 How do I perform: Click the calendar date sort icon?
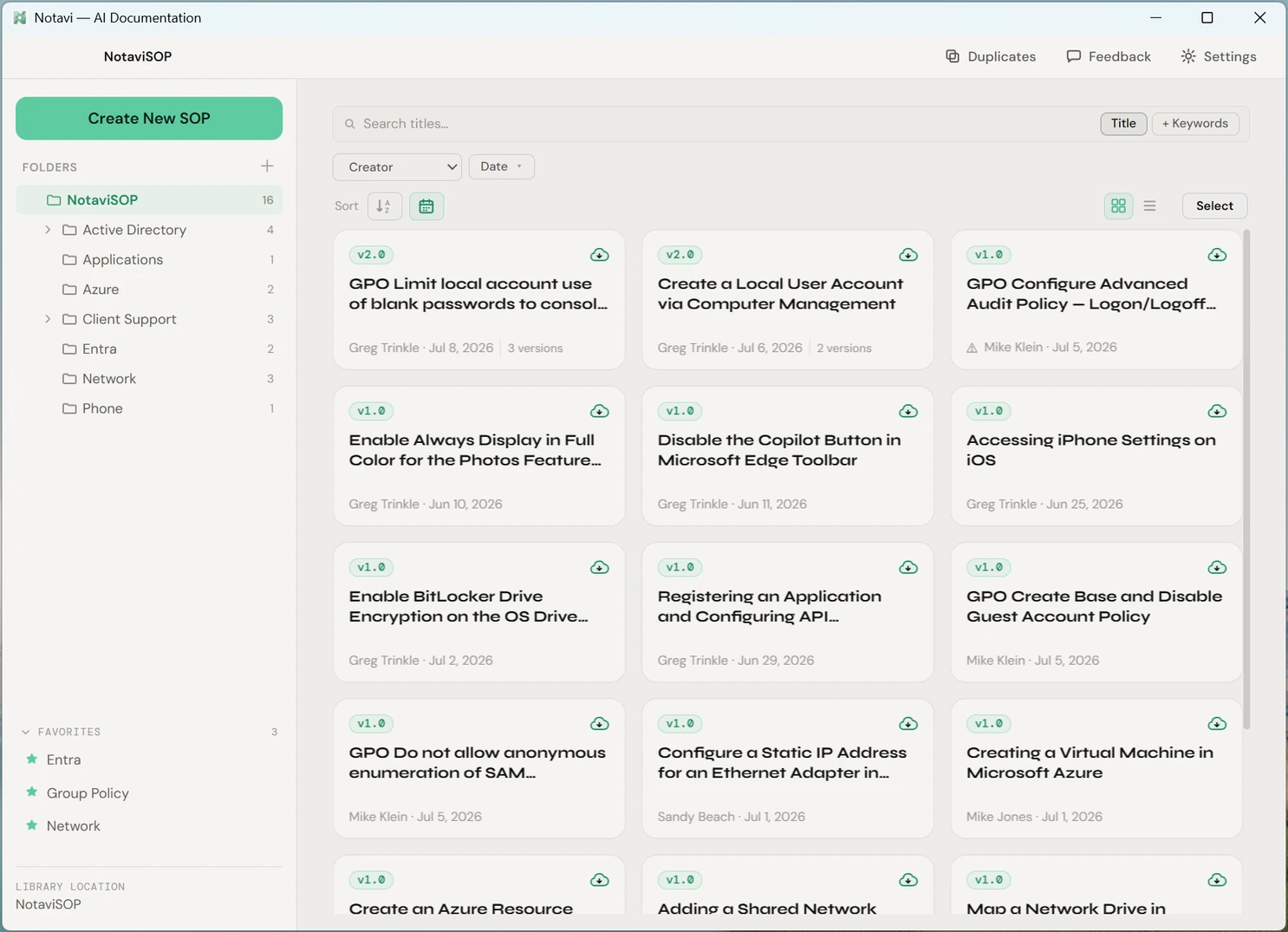coord(426,206)
